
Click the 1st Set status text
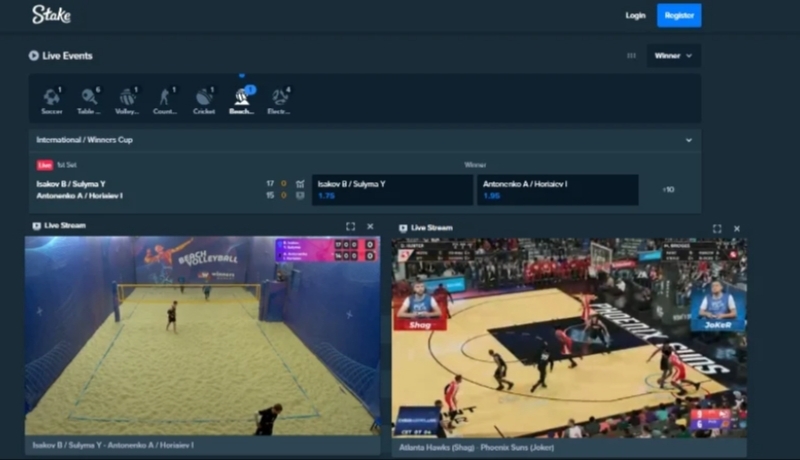[67, 165]
